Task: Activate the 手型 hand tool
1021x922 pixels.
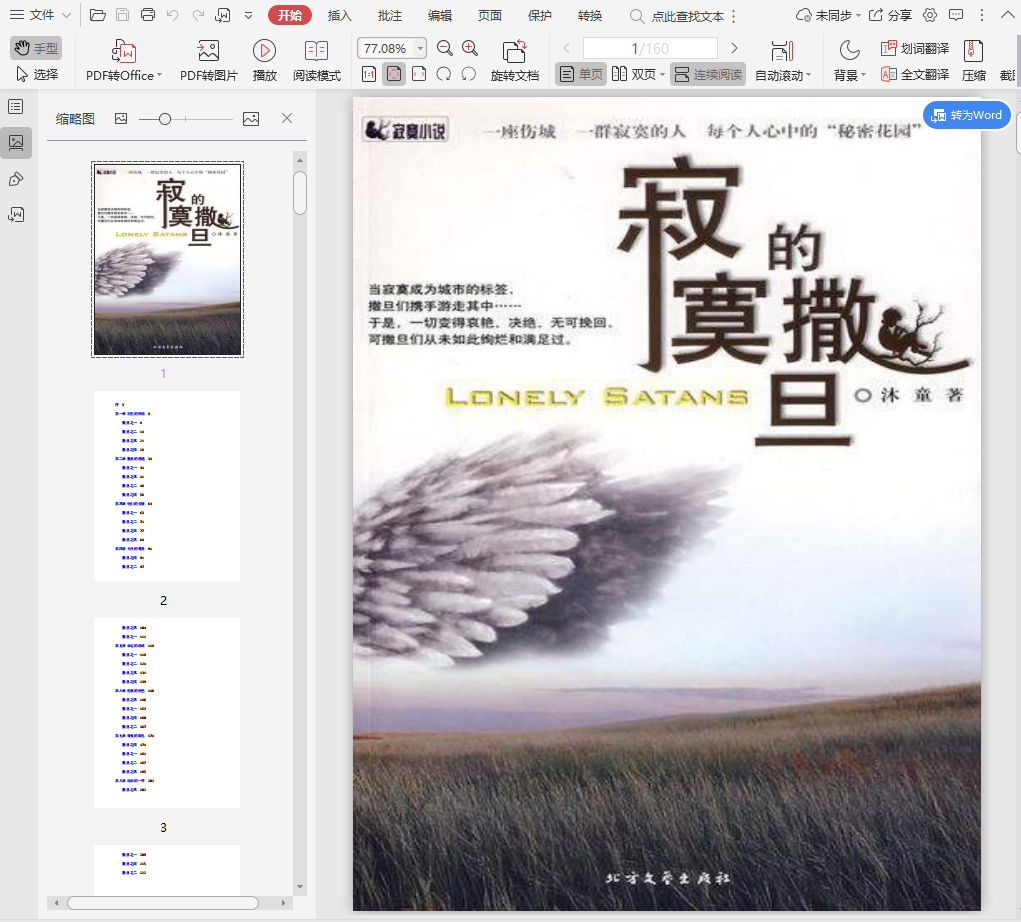Action: pos(36,48)
